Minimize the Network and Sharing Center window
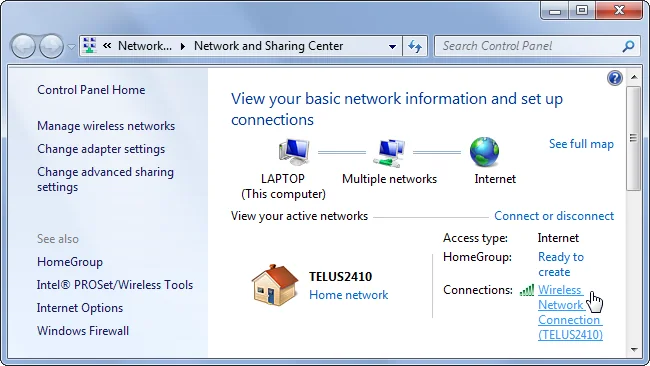Viewport: 650px width, 366px height. pos(555,11)
